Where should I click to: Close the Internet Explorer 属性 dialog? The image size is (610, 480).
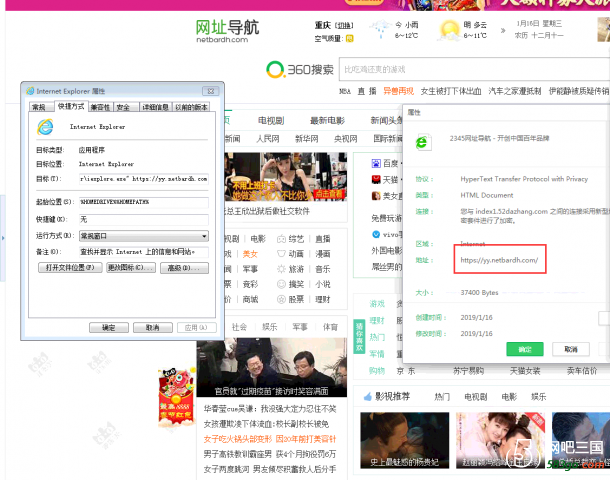coord(210,91)
